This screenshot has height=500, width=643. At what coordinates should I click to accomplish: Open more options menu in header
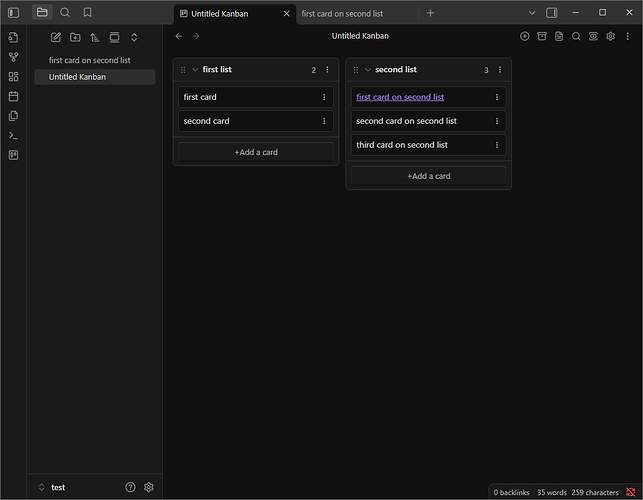point(628,37)
